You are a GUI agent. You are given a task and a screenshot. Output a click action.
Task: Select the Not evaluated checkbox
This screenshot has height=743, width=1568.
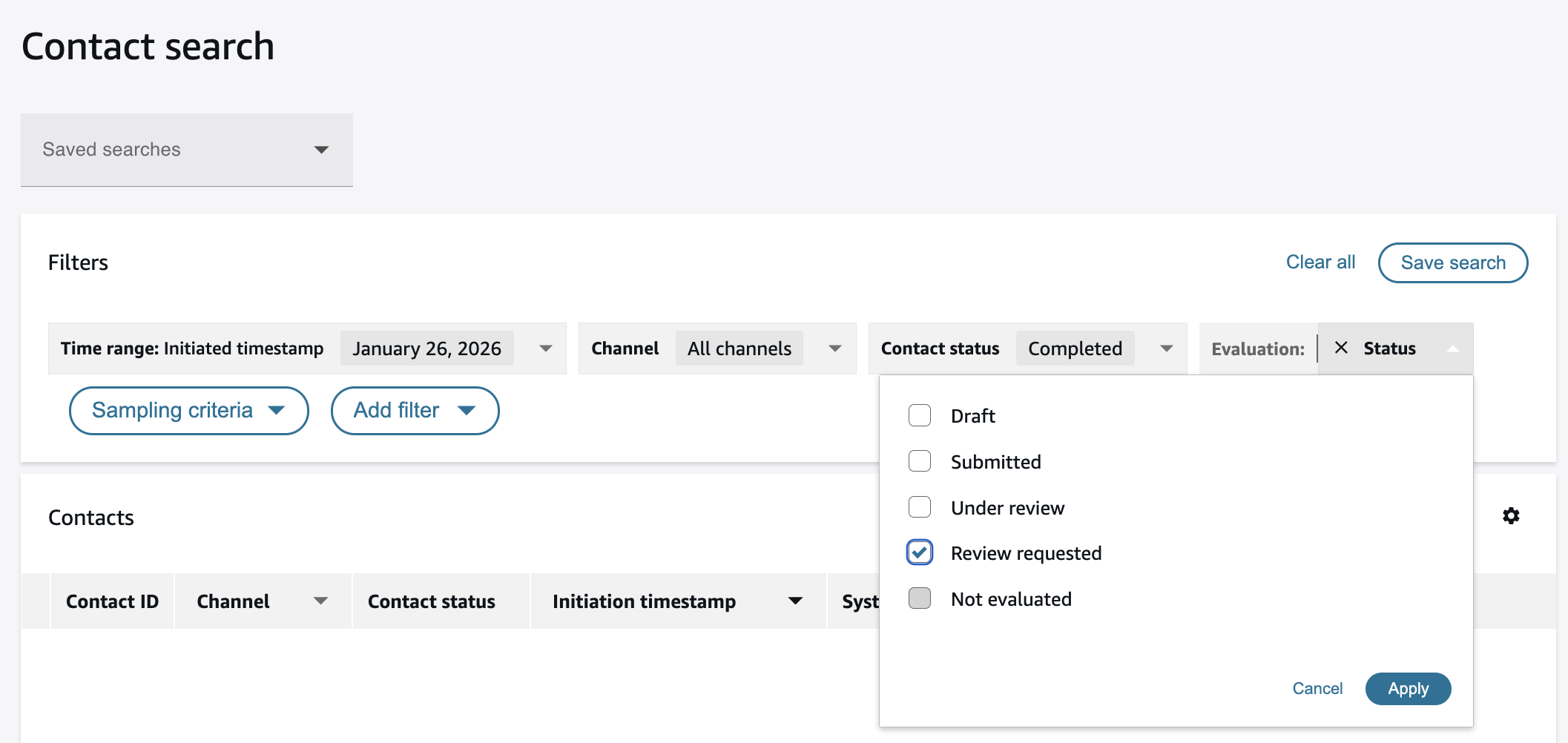point(919,598)
